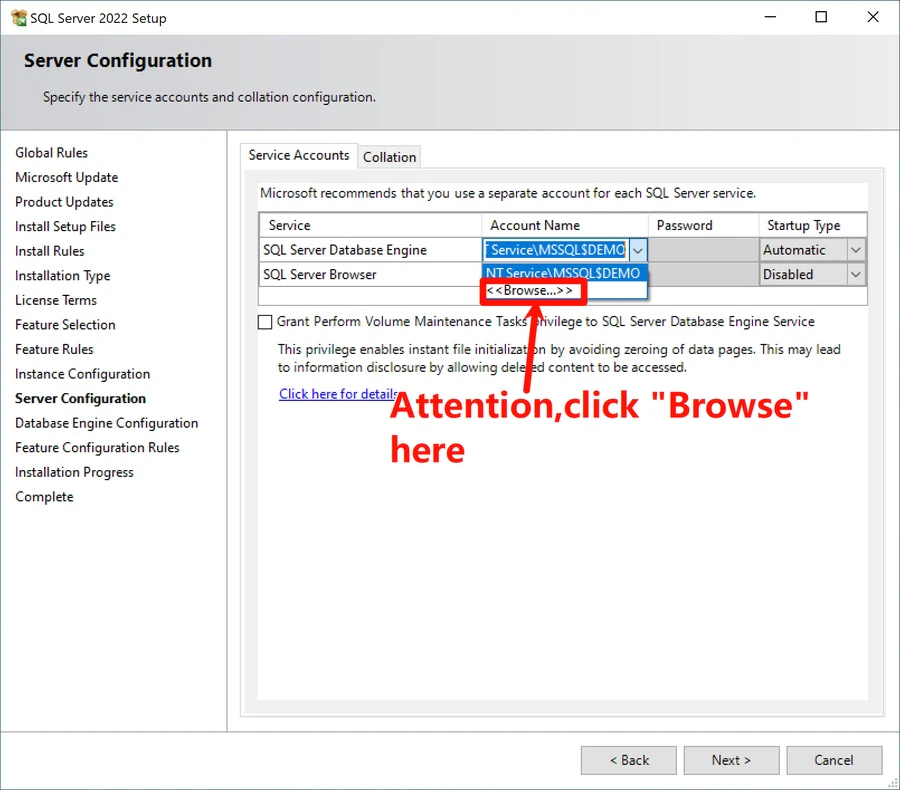
Task: Click Installation Progress step
Action: [x=75, y=473]
